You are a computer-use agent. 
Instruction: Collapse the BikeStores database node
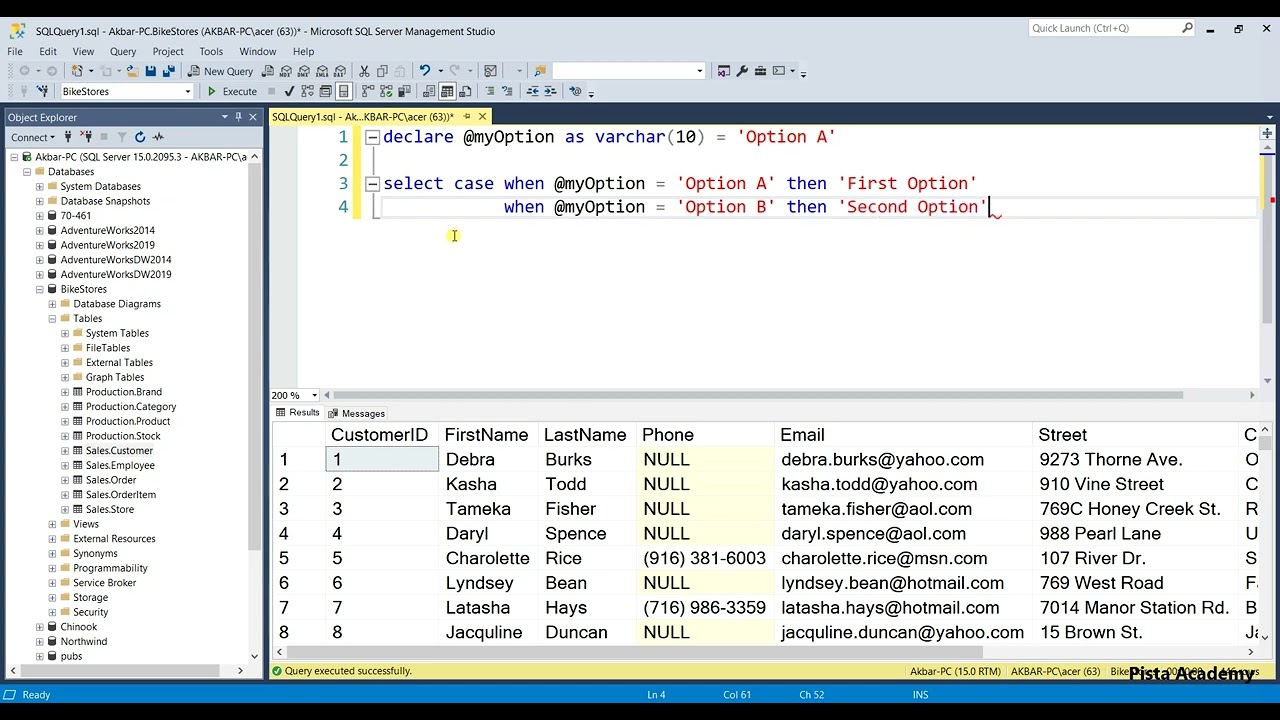click(x=40, y=289)
